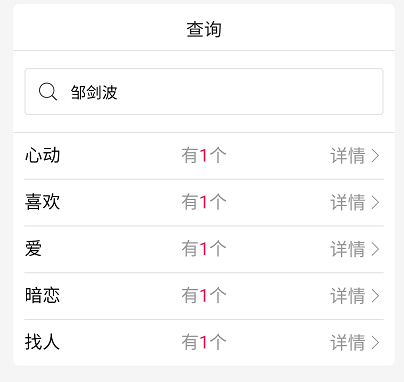Open 详情 for the 喜欢 row

coord(348,202)
